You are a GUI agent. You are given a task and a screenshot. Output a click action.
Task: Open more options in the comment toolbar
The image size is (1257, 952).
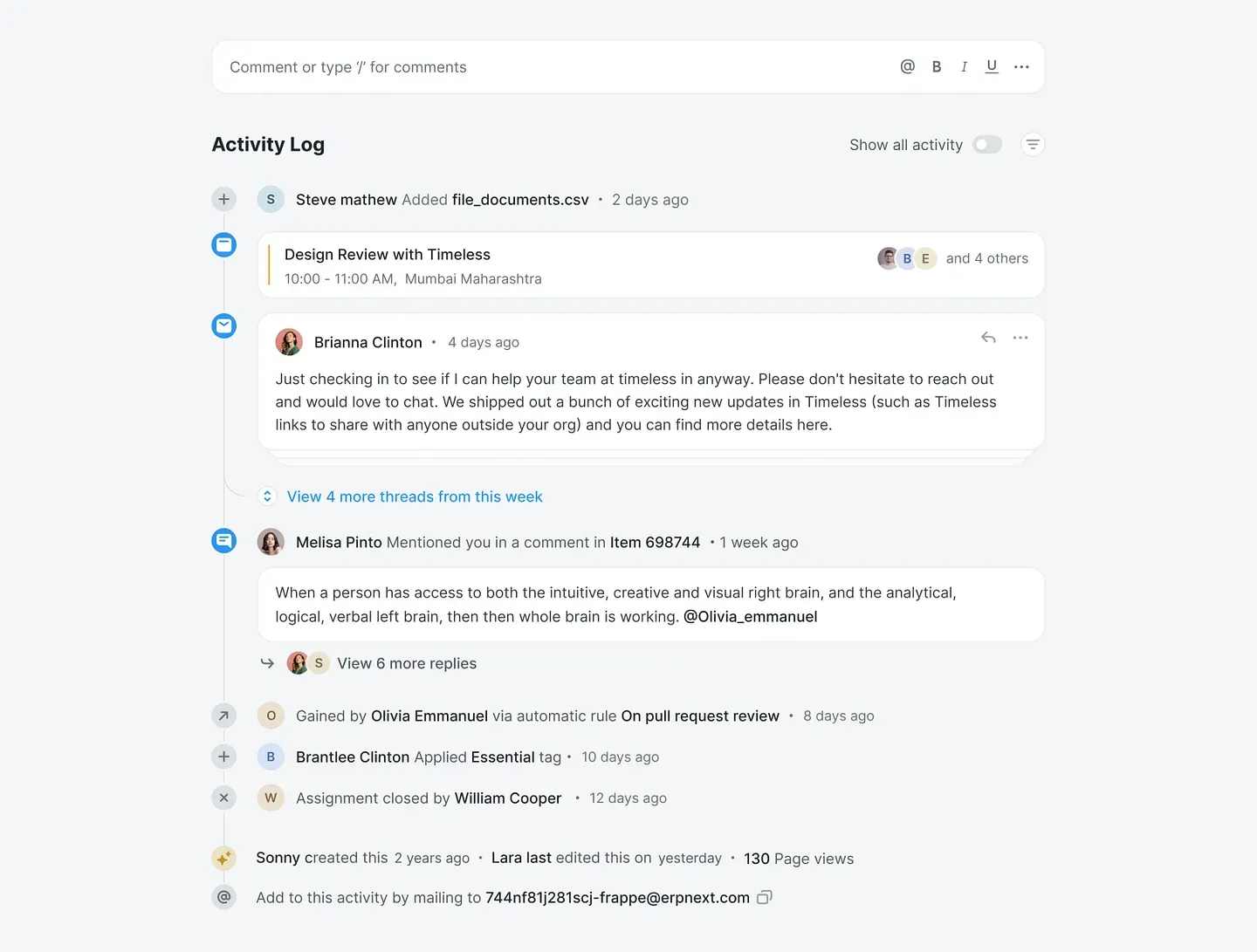tap(1021, 67)
